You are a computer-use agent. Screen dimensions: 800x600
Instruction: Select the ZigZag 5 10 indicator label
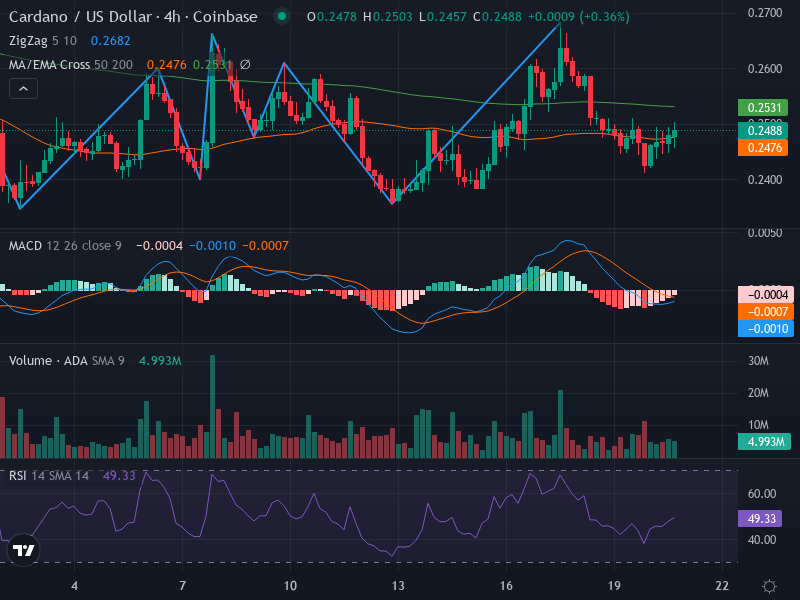43,41
